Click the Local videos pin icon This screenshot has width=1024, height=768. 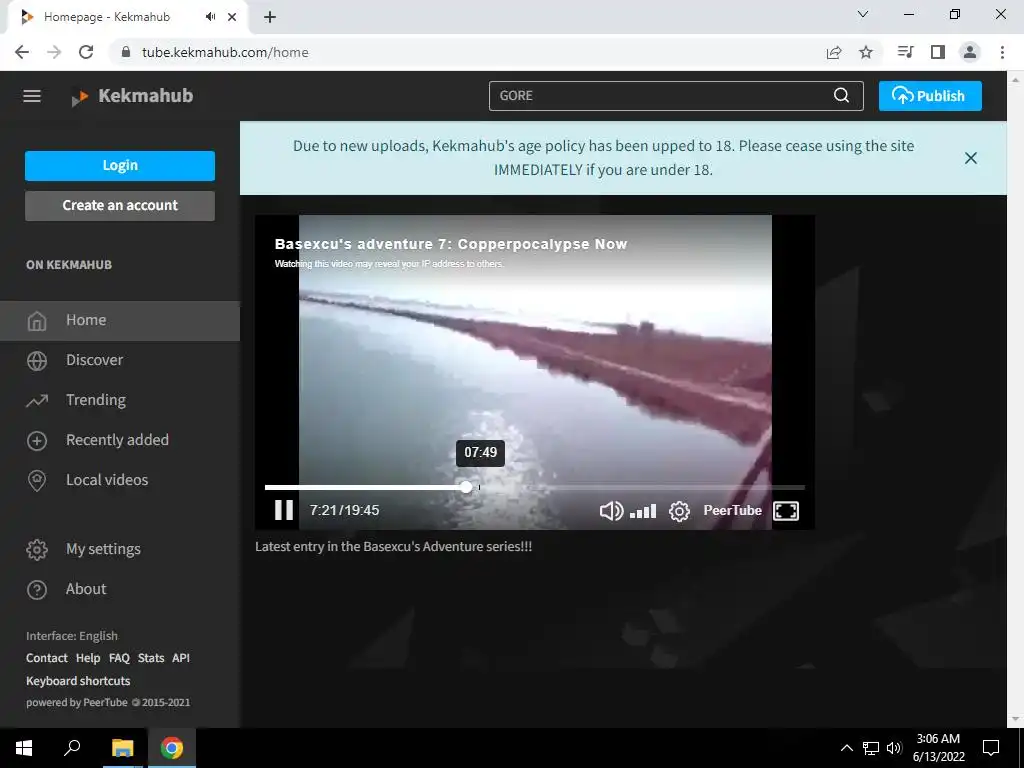(37, 481)
